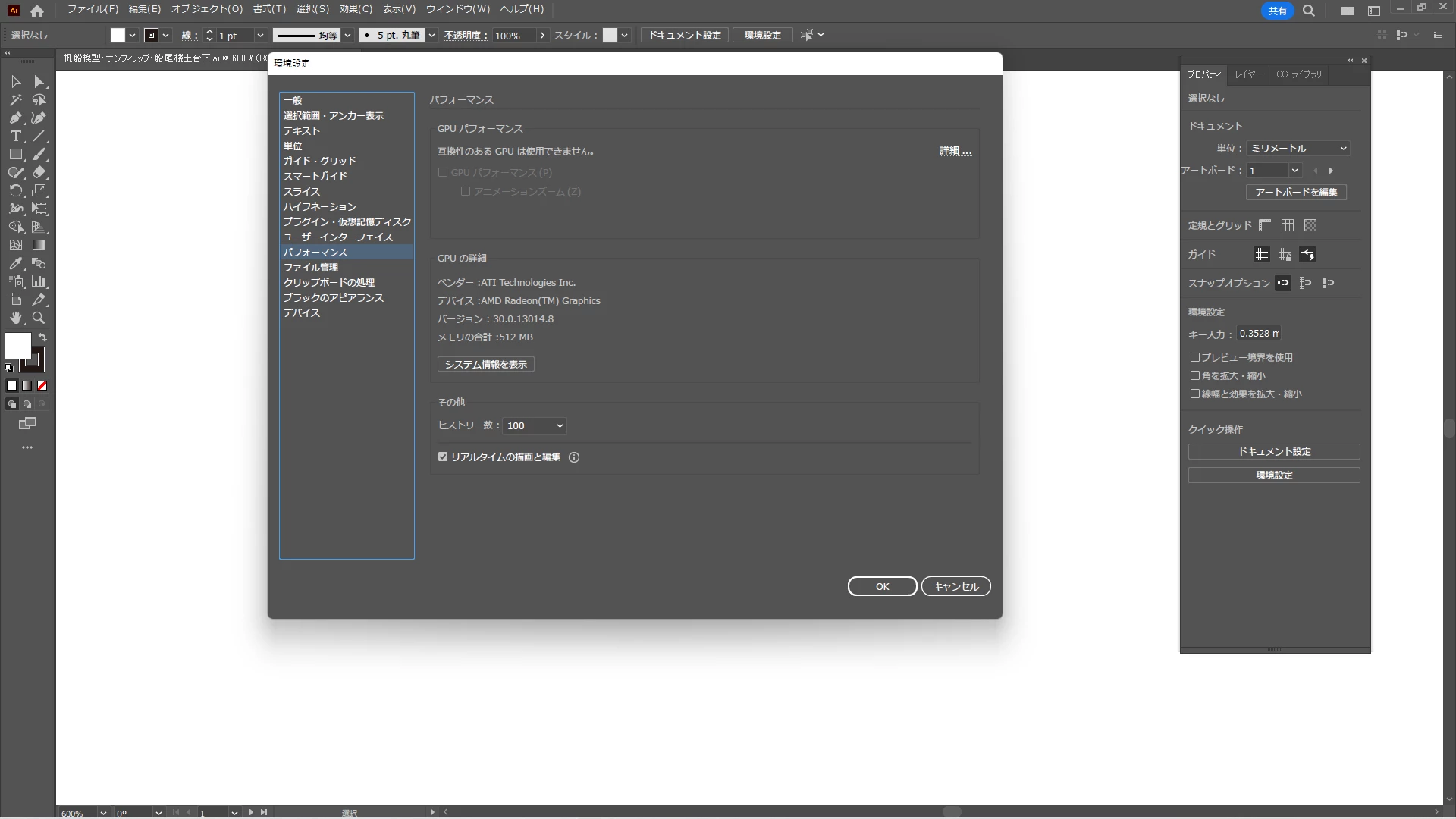Select the Pen tool in toolbar
The image size is (1456, 819).
coord(15,118)
